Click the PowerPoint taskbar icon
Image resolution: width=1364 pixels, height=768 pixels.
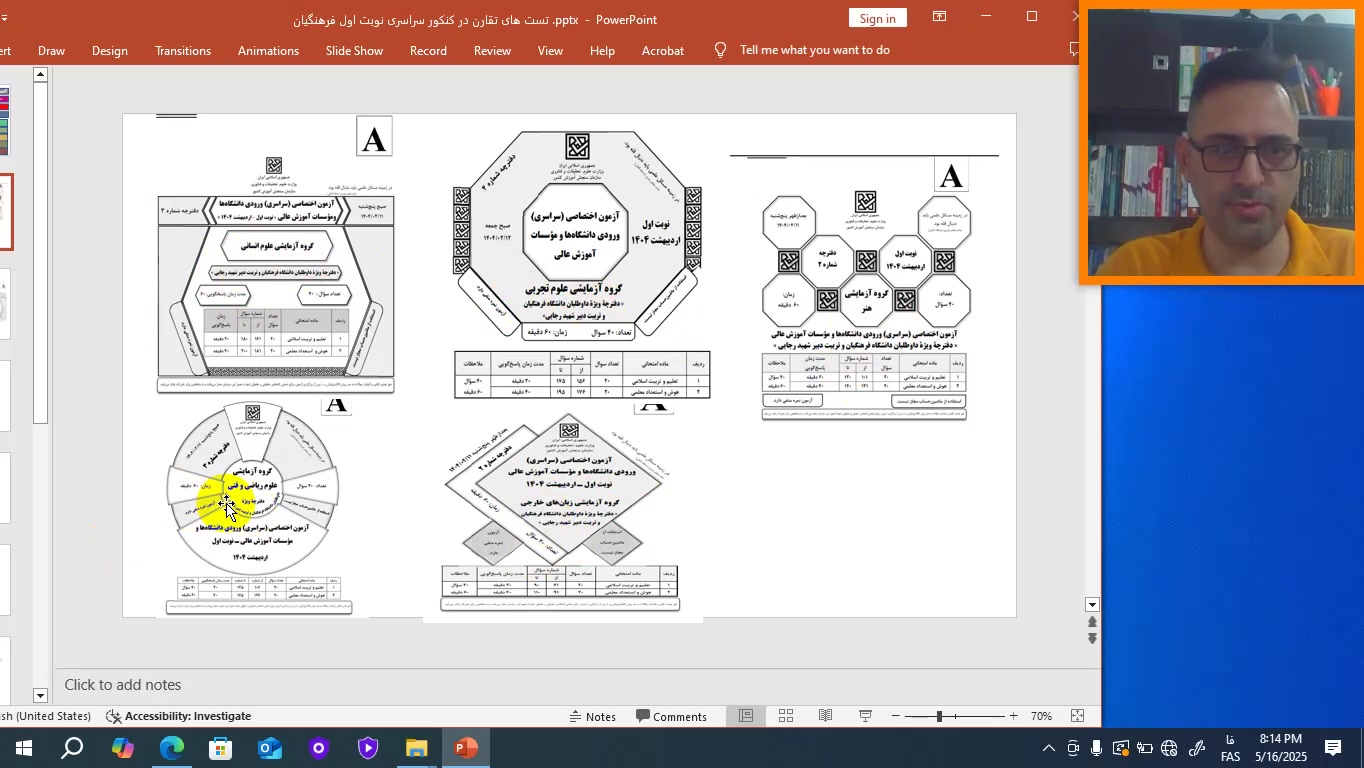tap(466, 748)
